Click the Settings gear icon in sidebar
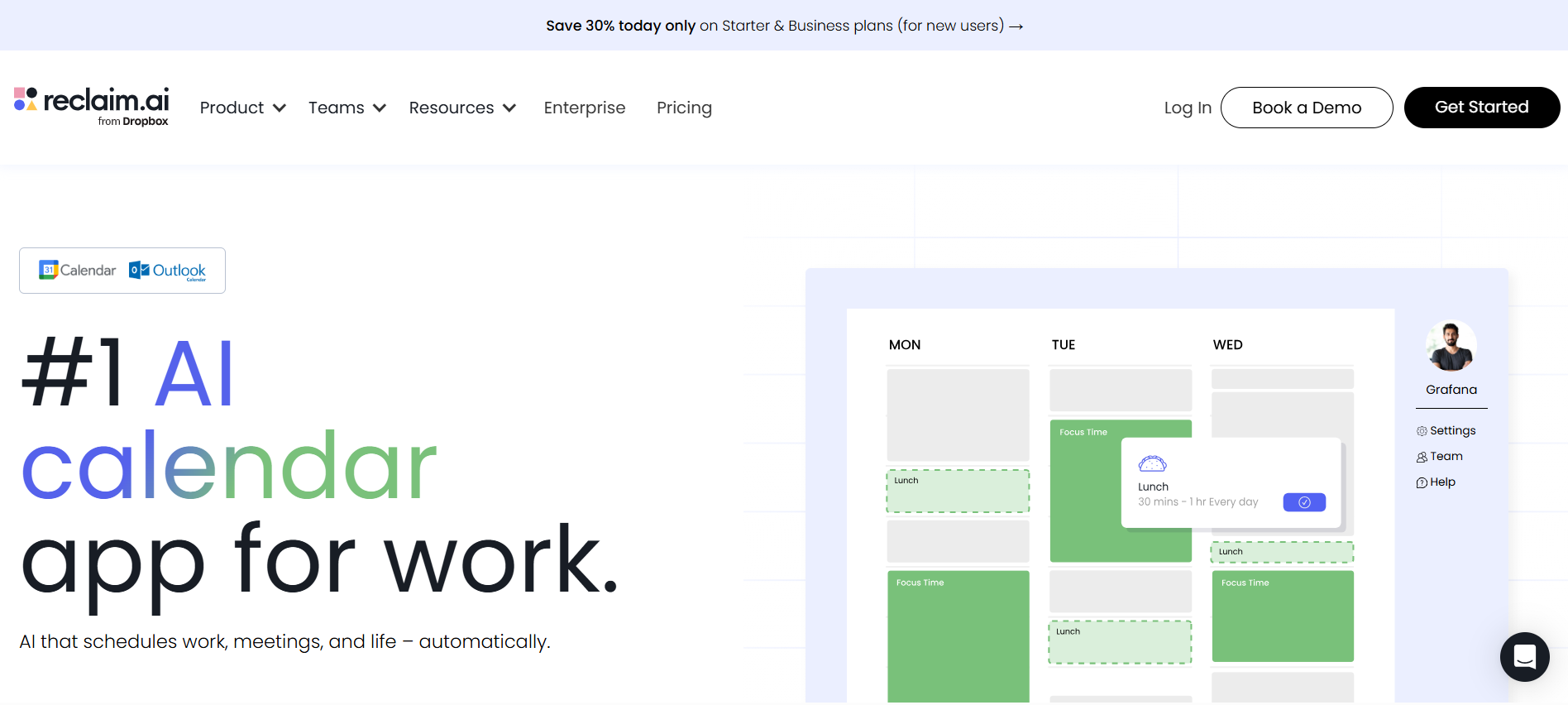Screen dimensions: 1568x705 pyautogui.click(x=1422, y=431)
